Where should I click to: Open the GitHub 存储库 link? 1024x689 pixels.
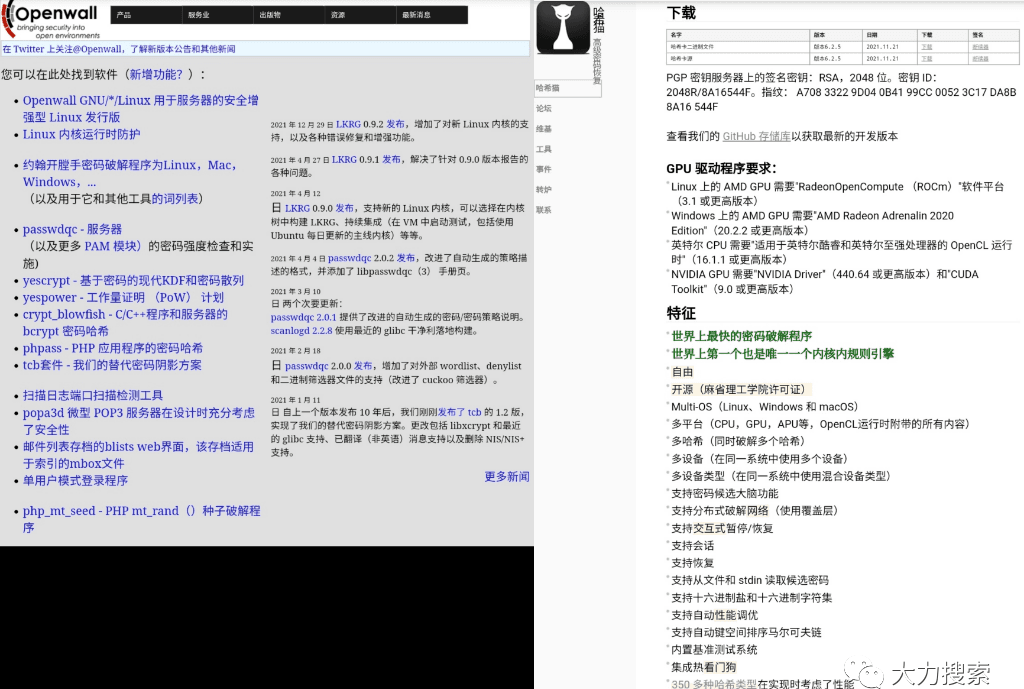(x=756, y=136)
